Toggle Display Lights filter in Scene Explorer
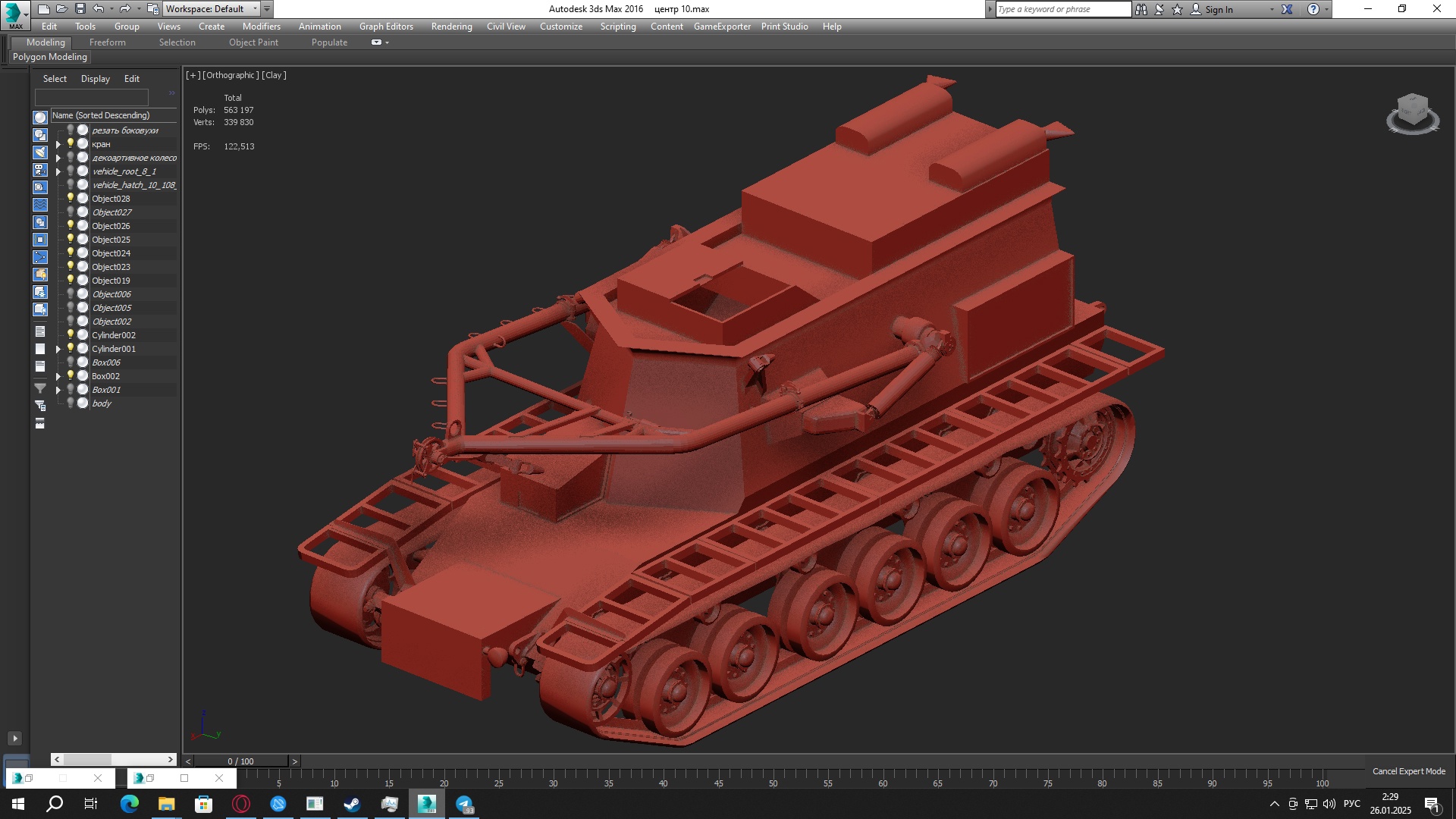Screen dimensions: 1456x819 [40, 152]
